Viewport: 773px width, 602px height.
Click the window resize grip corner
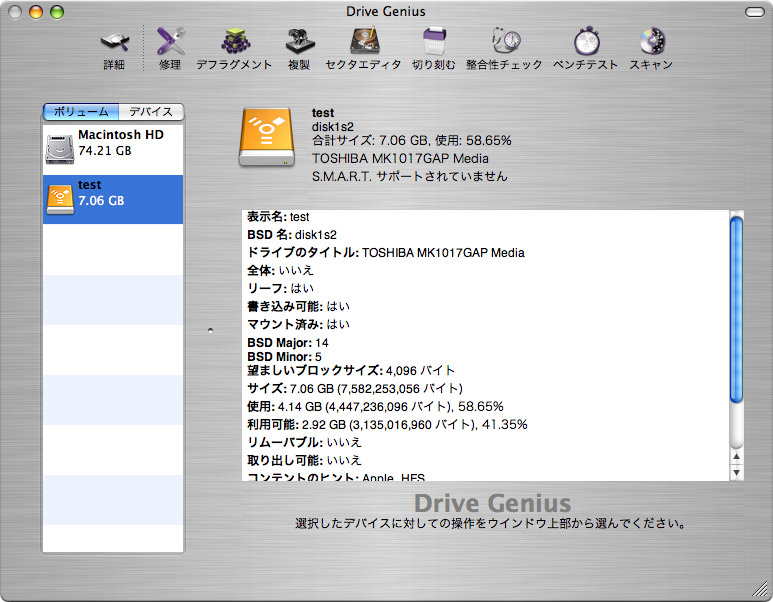761,590
